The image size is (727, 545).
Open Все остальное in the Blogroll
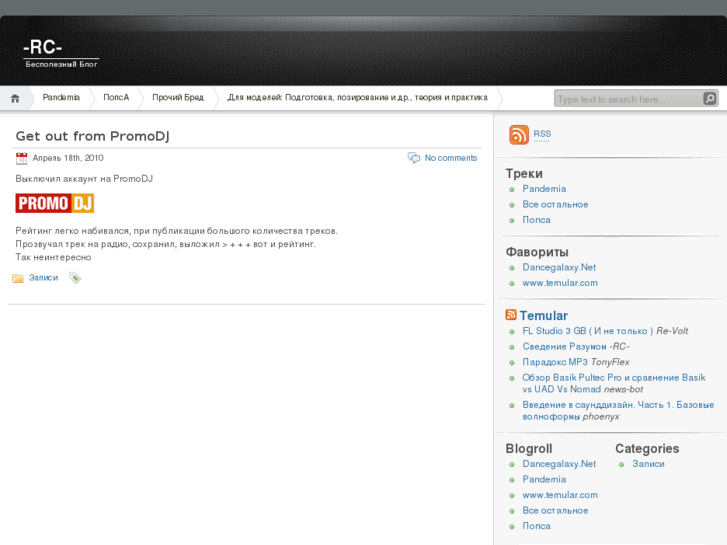coord(555,510)
